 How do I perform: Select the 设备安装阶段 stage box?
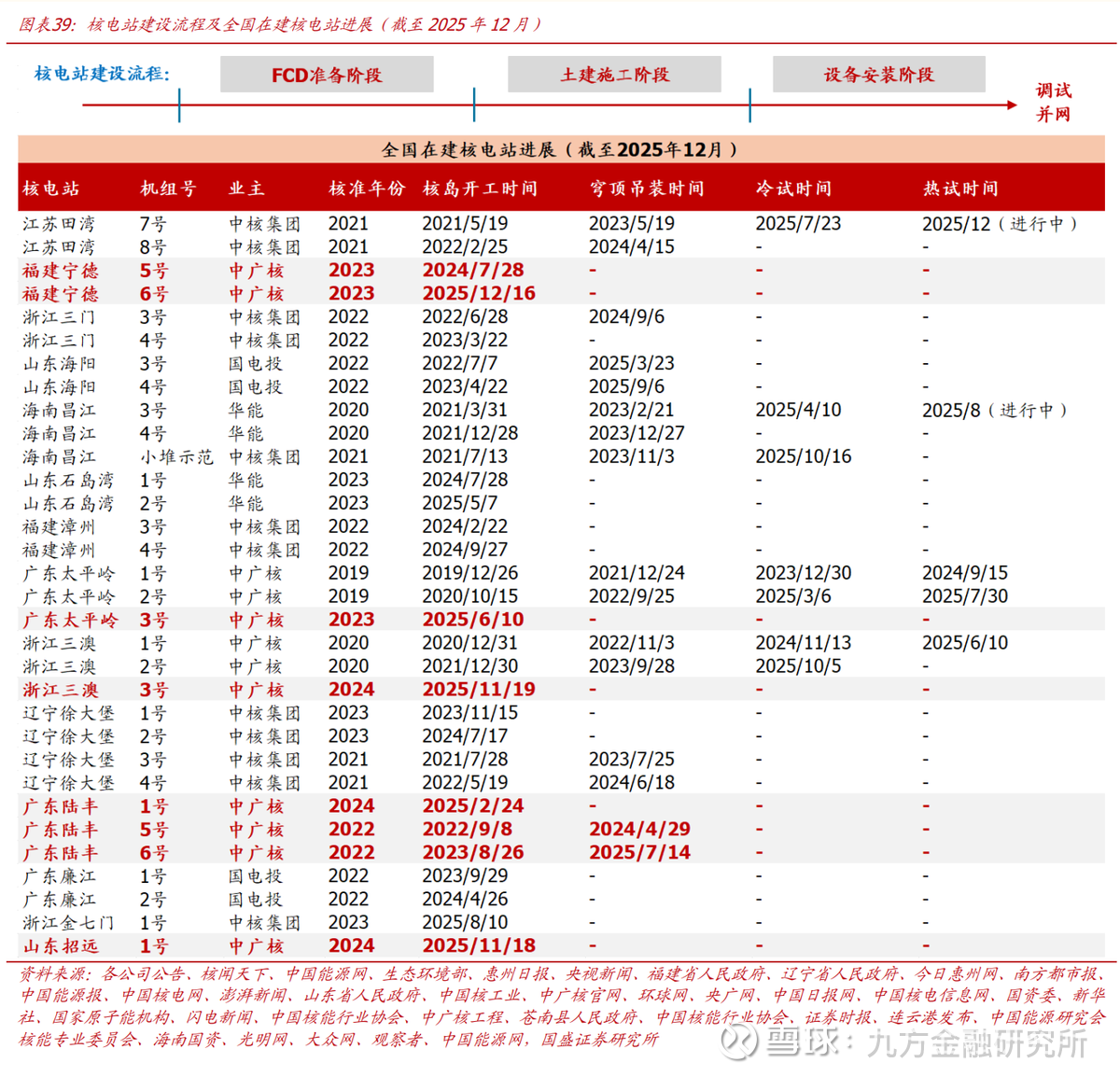click(878, 75)
